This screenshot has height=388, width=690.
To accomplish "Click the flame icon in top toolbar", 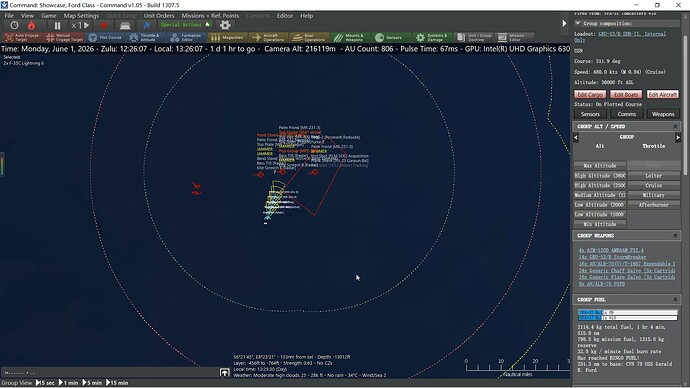I will (x=31, y=26).
